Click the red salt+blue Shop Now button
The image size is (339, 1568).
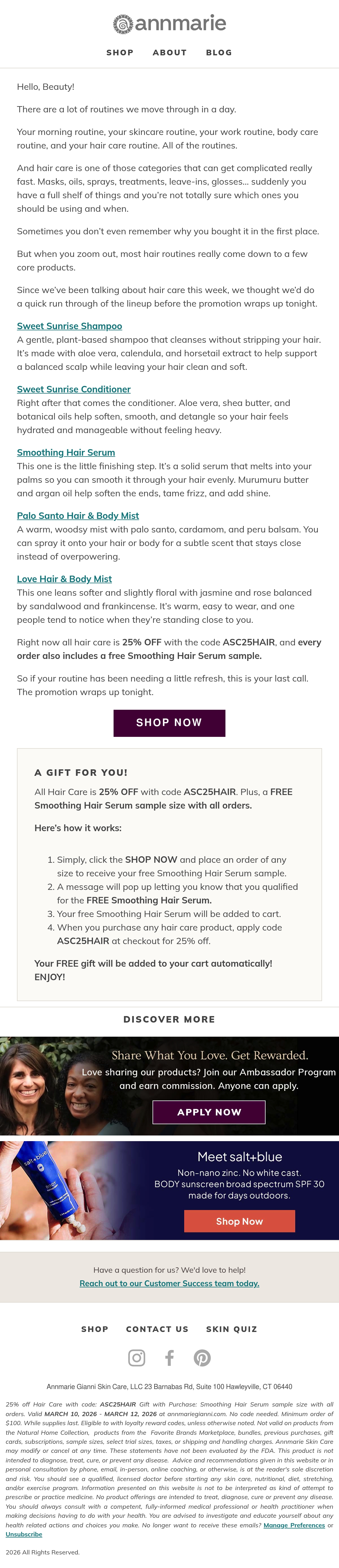point(240,1221)
